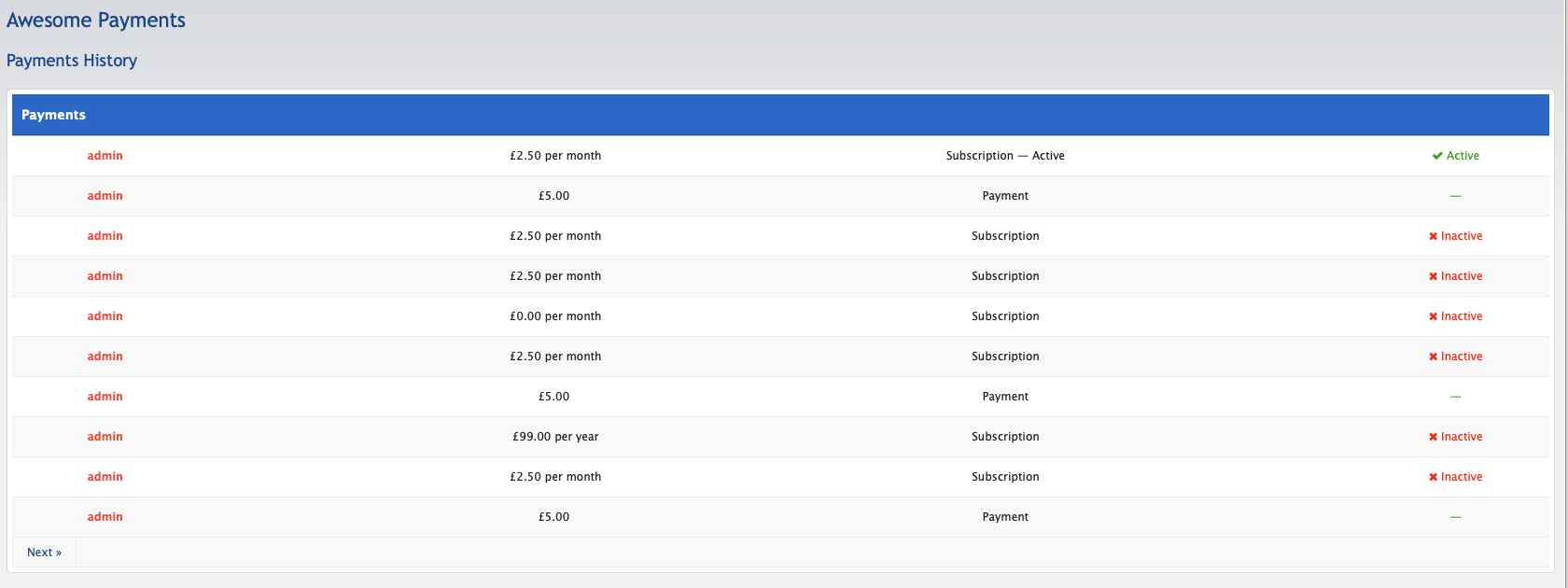
Task: Click the red X icon in the £0.00 per month row
Action: point(1433,316)
